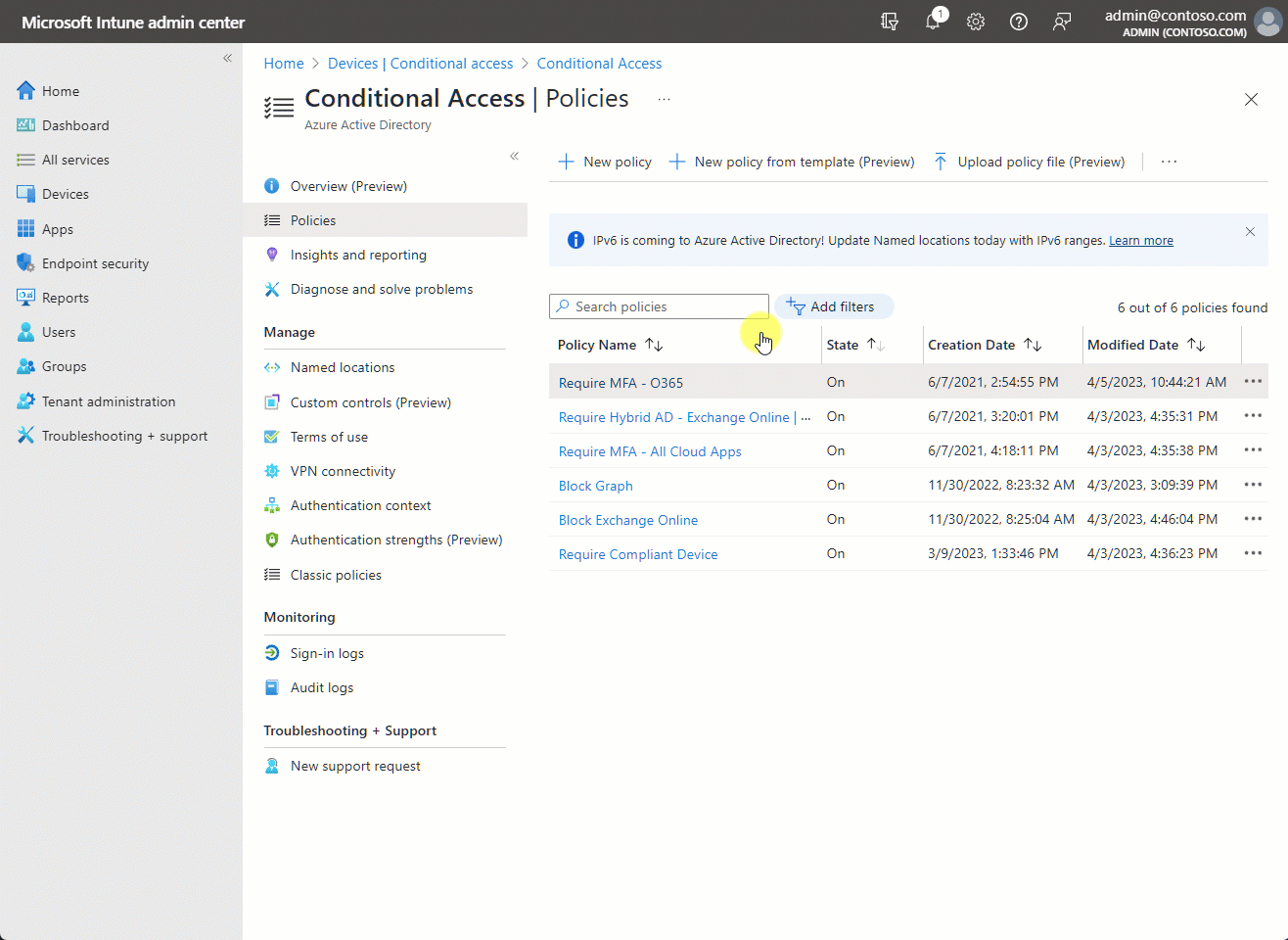Collapse the Conditional Access side menu

[x=514, y=156]
